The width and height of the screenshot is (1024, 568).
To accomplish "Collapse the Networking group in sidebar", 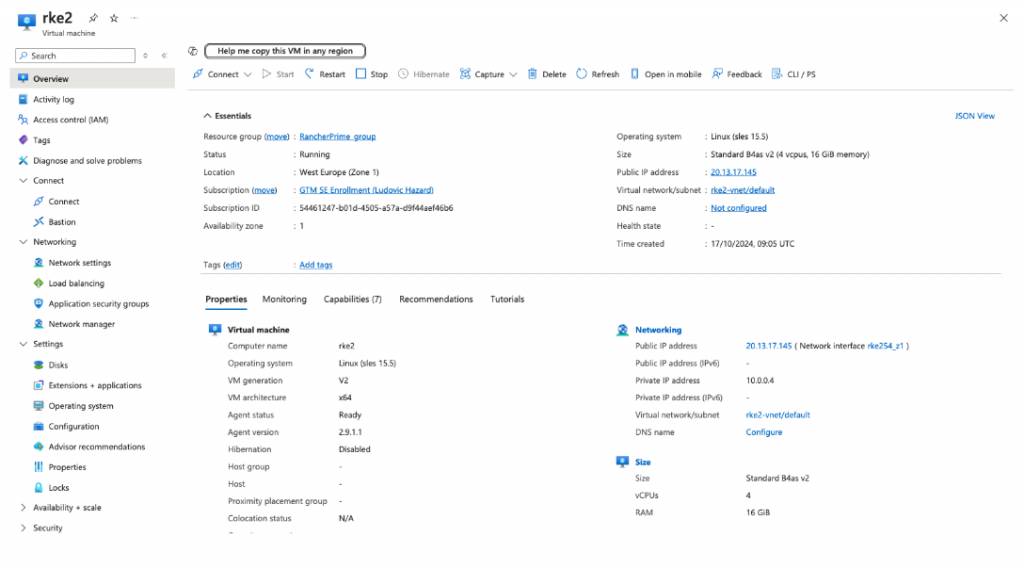I will click(23, 242).
